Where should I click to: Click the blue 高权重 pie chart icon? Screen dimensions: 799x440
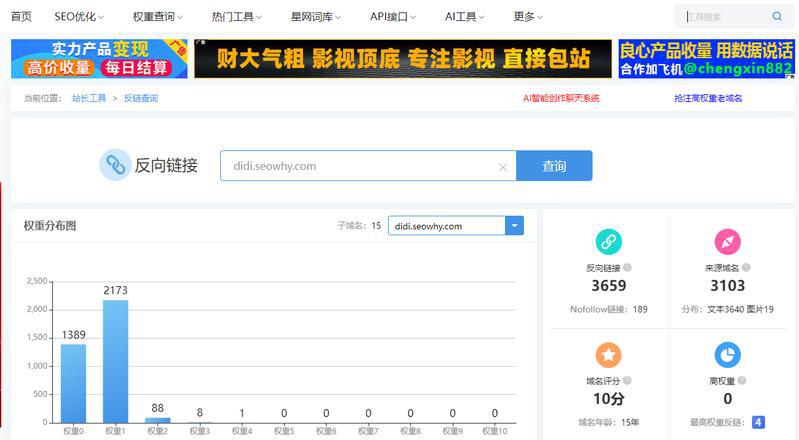(x=727, y=355)
